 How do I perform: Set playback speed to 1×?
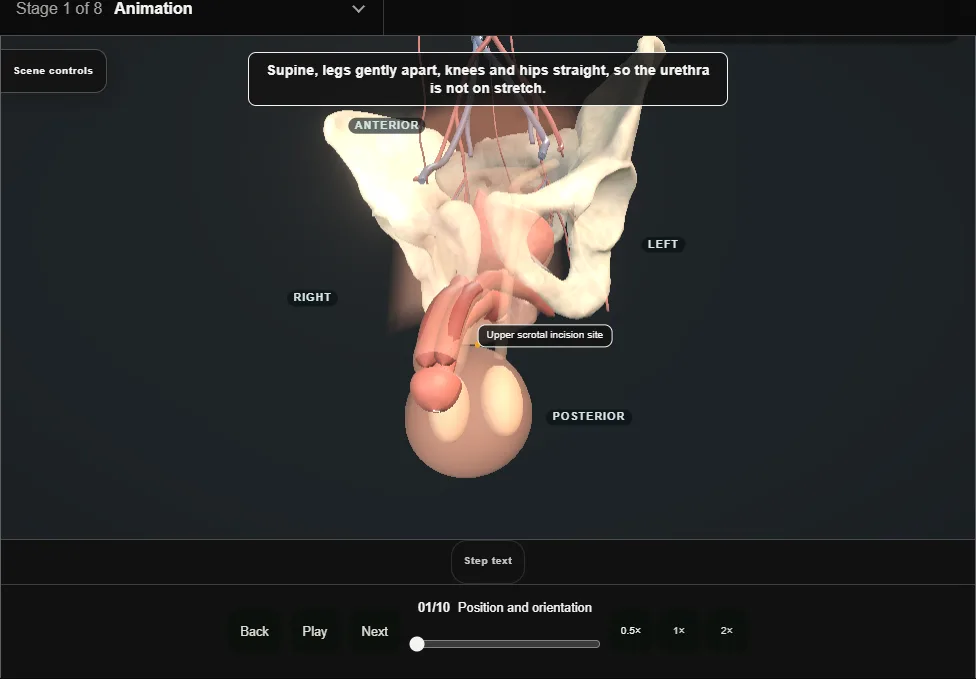tap(678, 631)
